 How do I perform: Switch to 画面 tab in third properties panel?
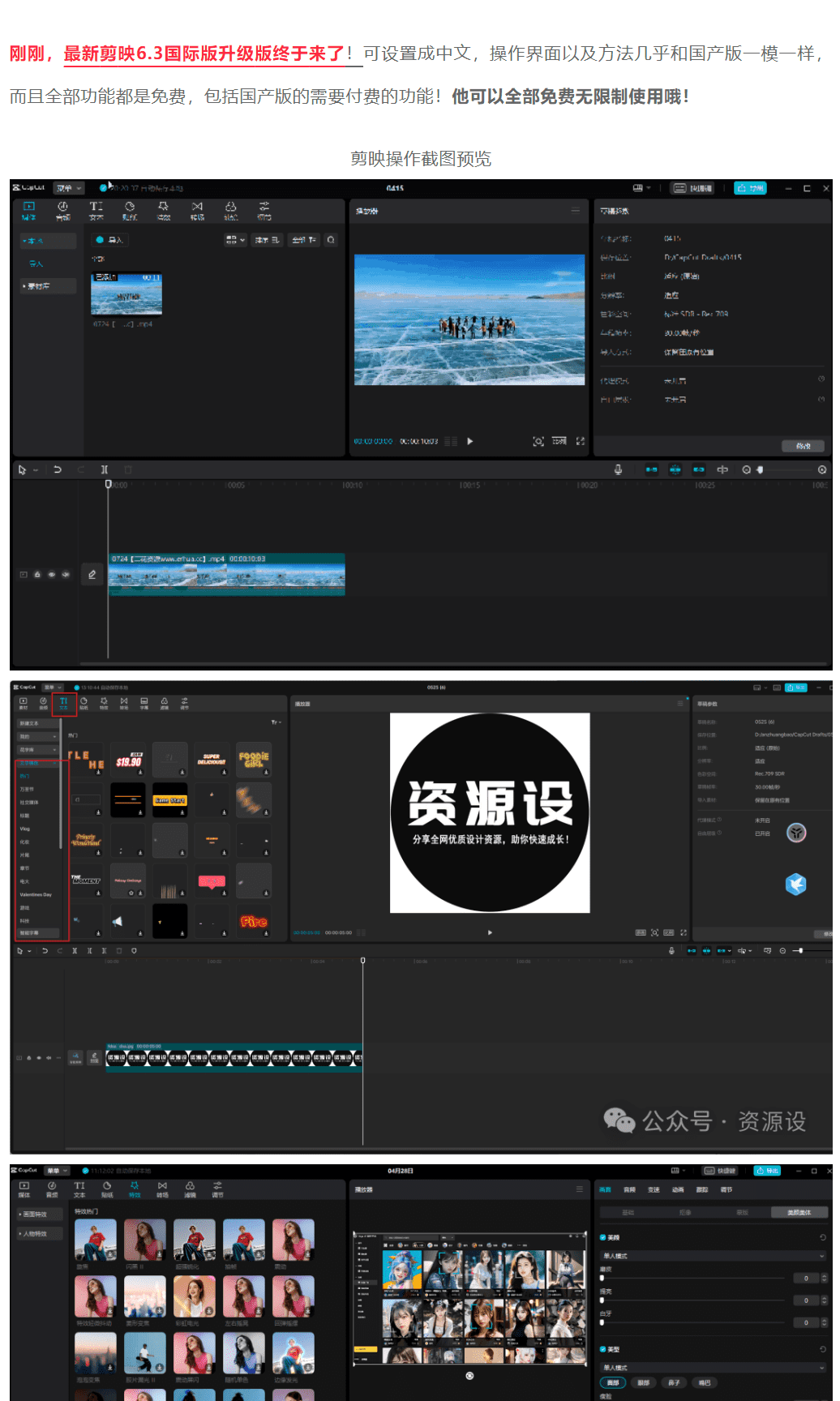tap(606, 1189)
